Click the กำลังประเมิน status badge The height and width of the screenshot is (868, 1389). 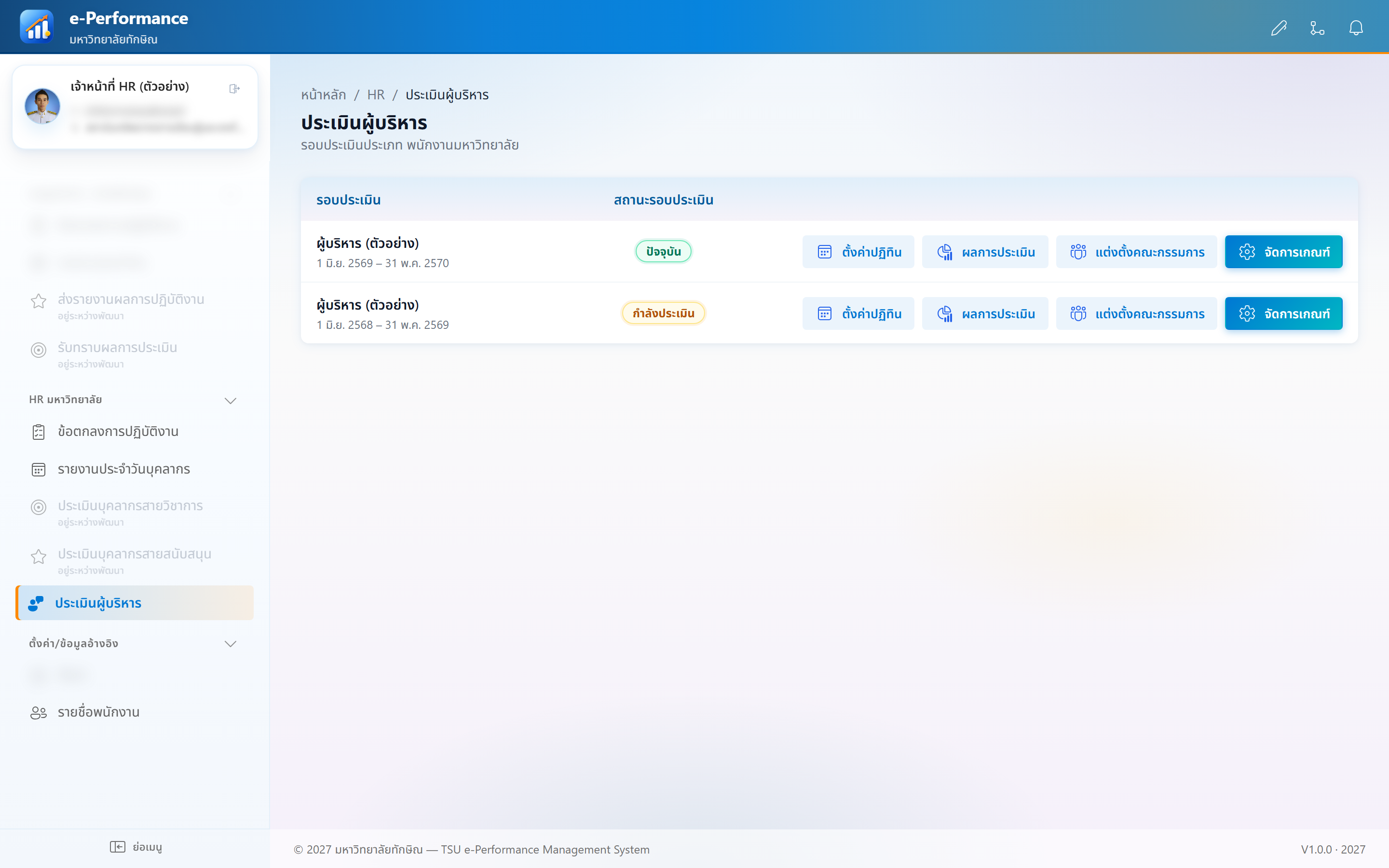point(664,313)
